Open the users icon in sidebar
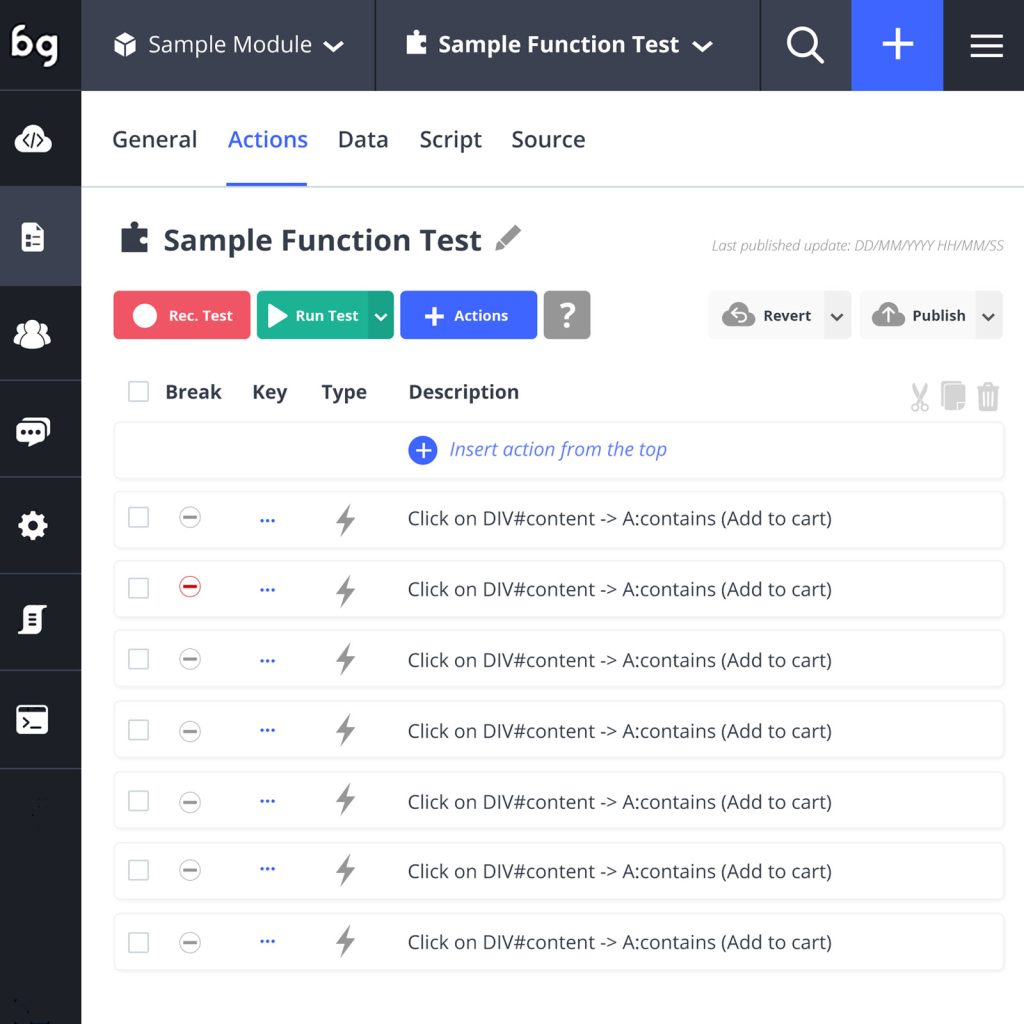This screenshot has height=1024, width=1024. [33, 334]
